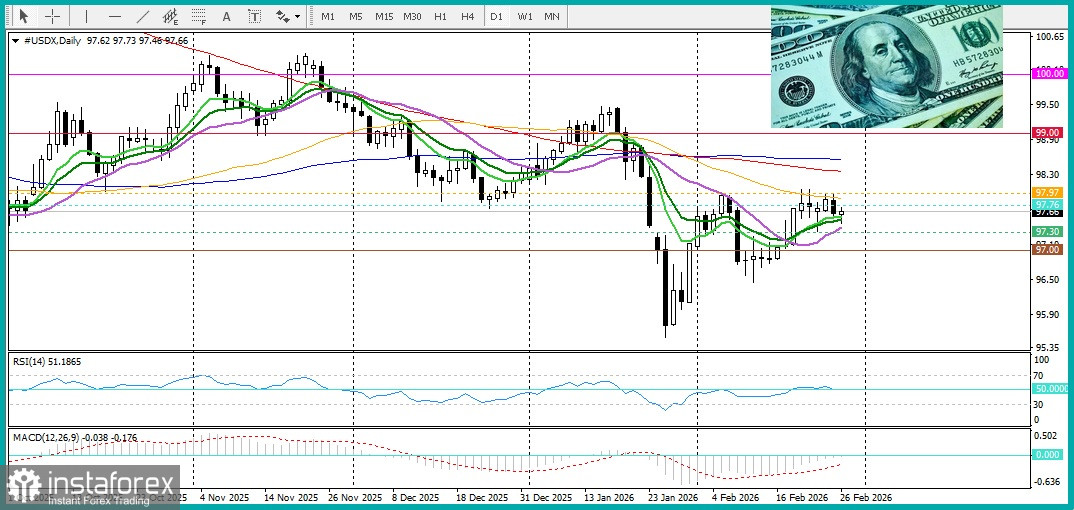This screenshot has height=510, width=1074.
Task: Select the text label tool
Action: click(x=254, y=16)
